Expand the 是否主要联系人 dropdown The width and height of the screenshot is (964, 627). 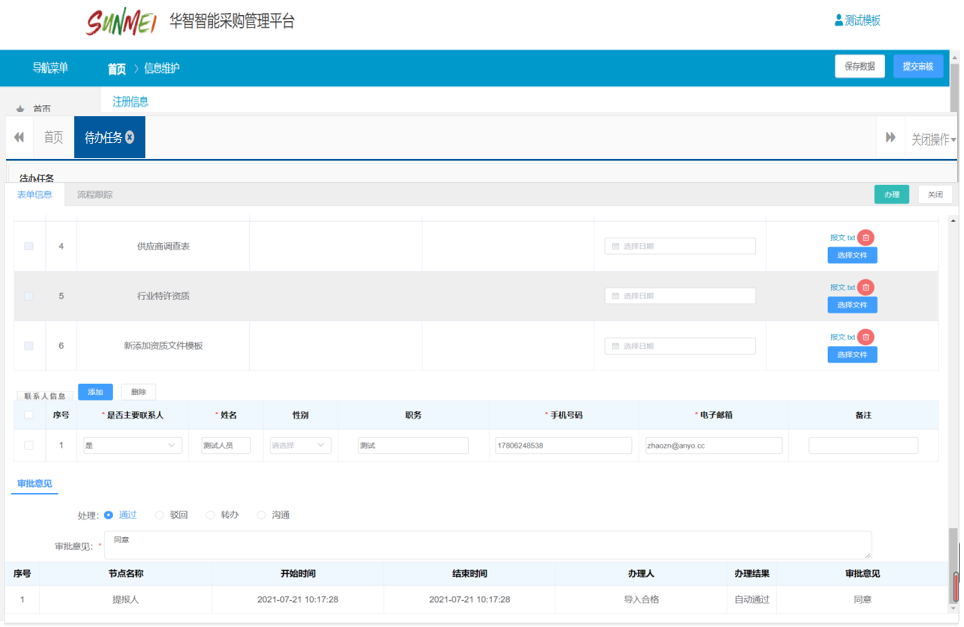(x=132, y=445)
